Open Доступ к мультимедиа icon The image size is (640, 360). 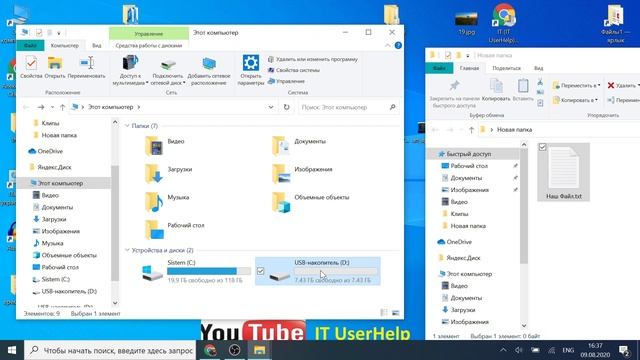(130, 63)
